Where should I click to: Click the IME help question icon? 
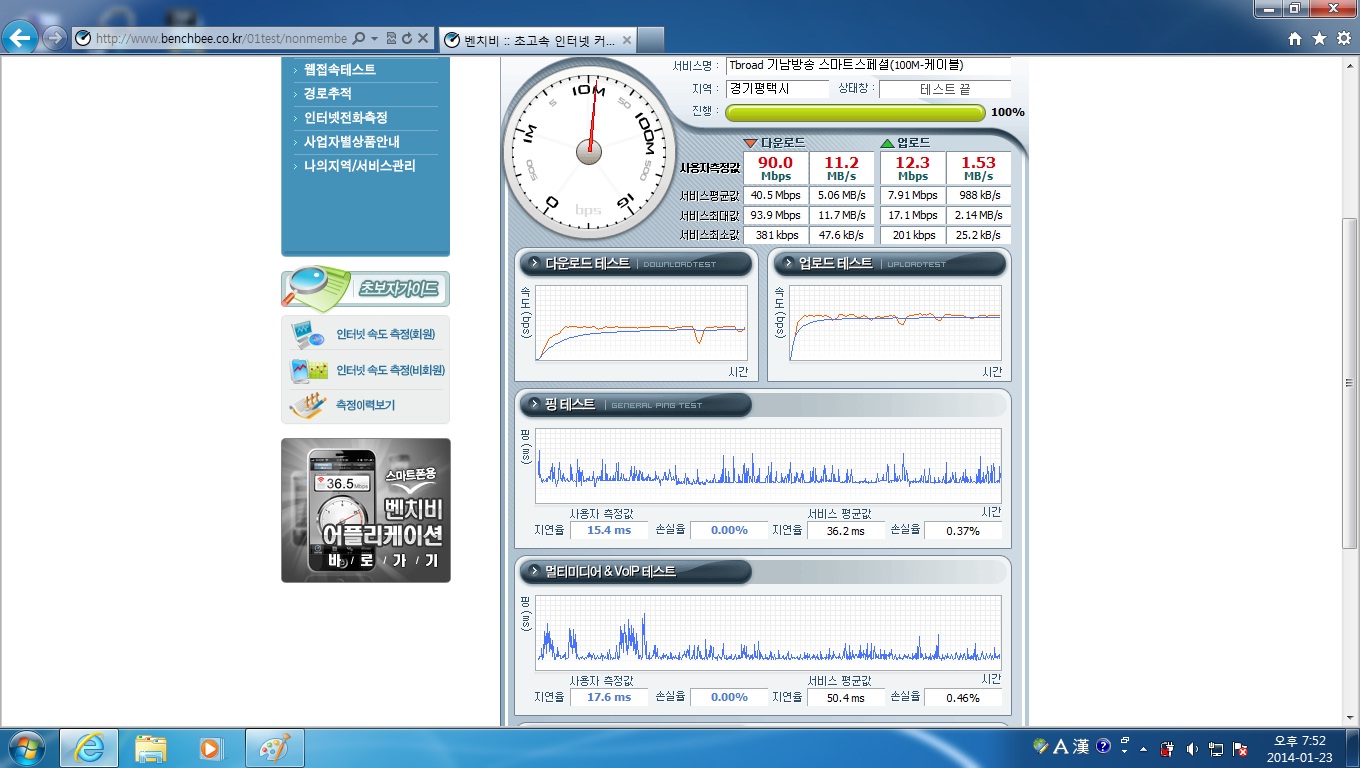coord(1103,746)
